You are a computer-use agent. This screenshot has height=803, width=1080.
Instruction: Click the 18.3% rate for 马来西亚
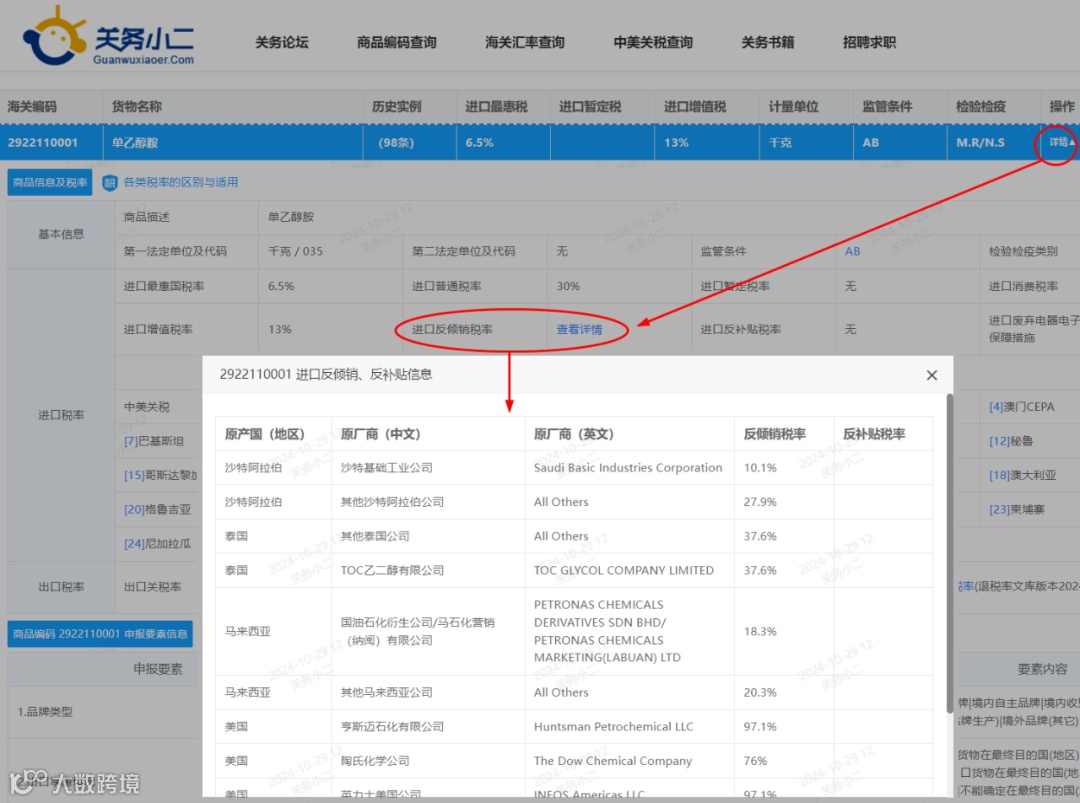coord(760,631)
